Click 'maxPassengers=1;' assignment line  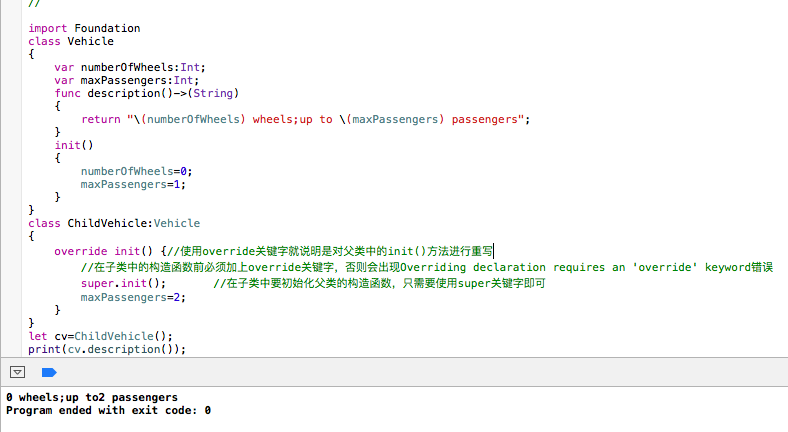click(133, 184)
